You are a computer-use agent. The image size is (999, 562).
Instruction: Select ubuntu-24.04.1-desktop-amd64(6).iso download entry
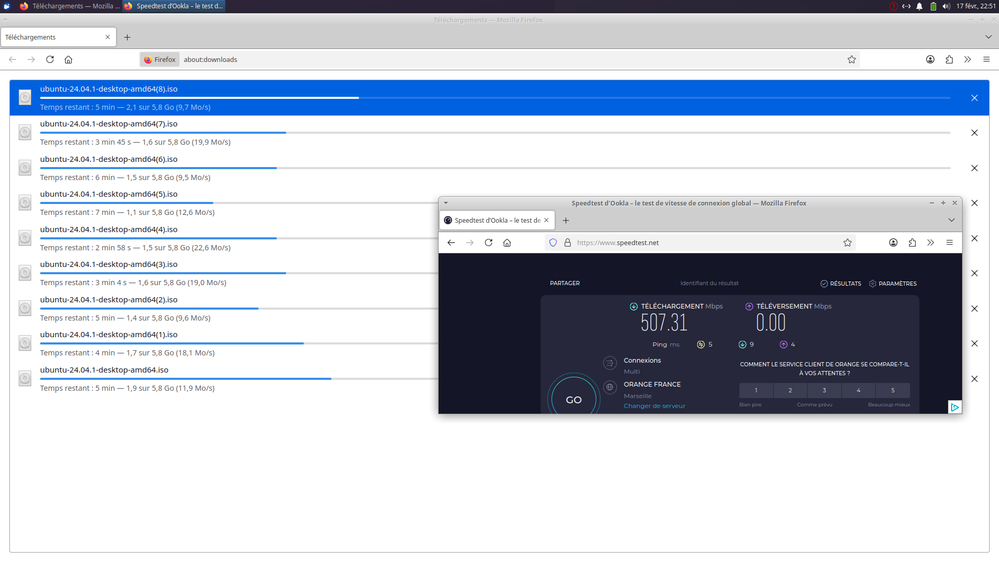(x=499, y=168)
